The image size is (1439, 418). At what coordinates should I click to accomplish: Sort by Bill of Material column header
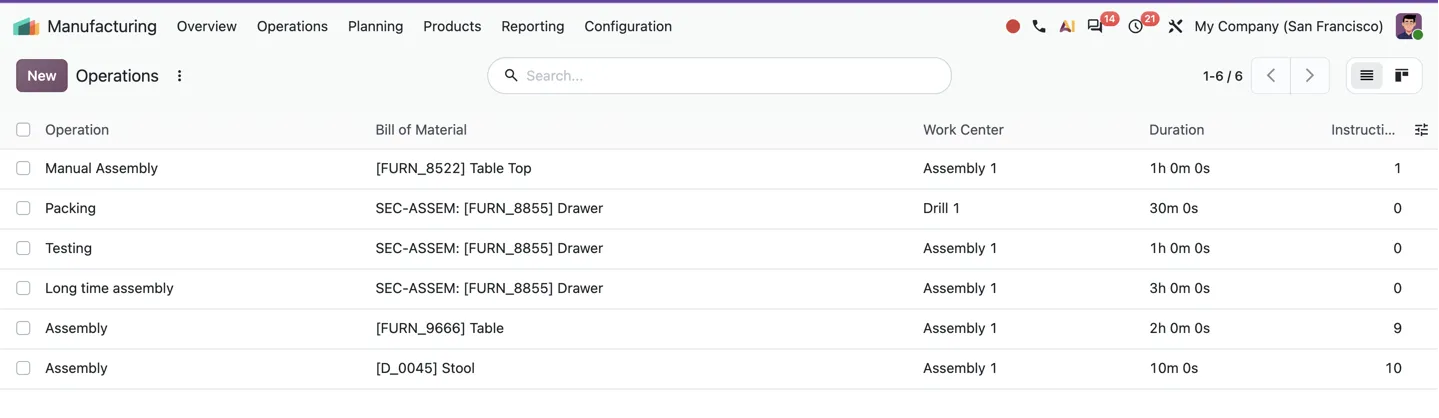[x=421, y=130]
